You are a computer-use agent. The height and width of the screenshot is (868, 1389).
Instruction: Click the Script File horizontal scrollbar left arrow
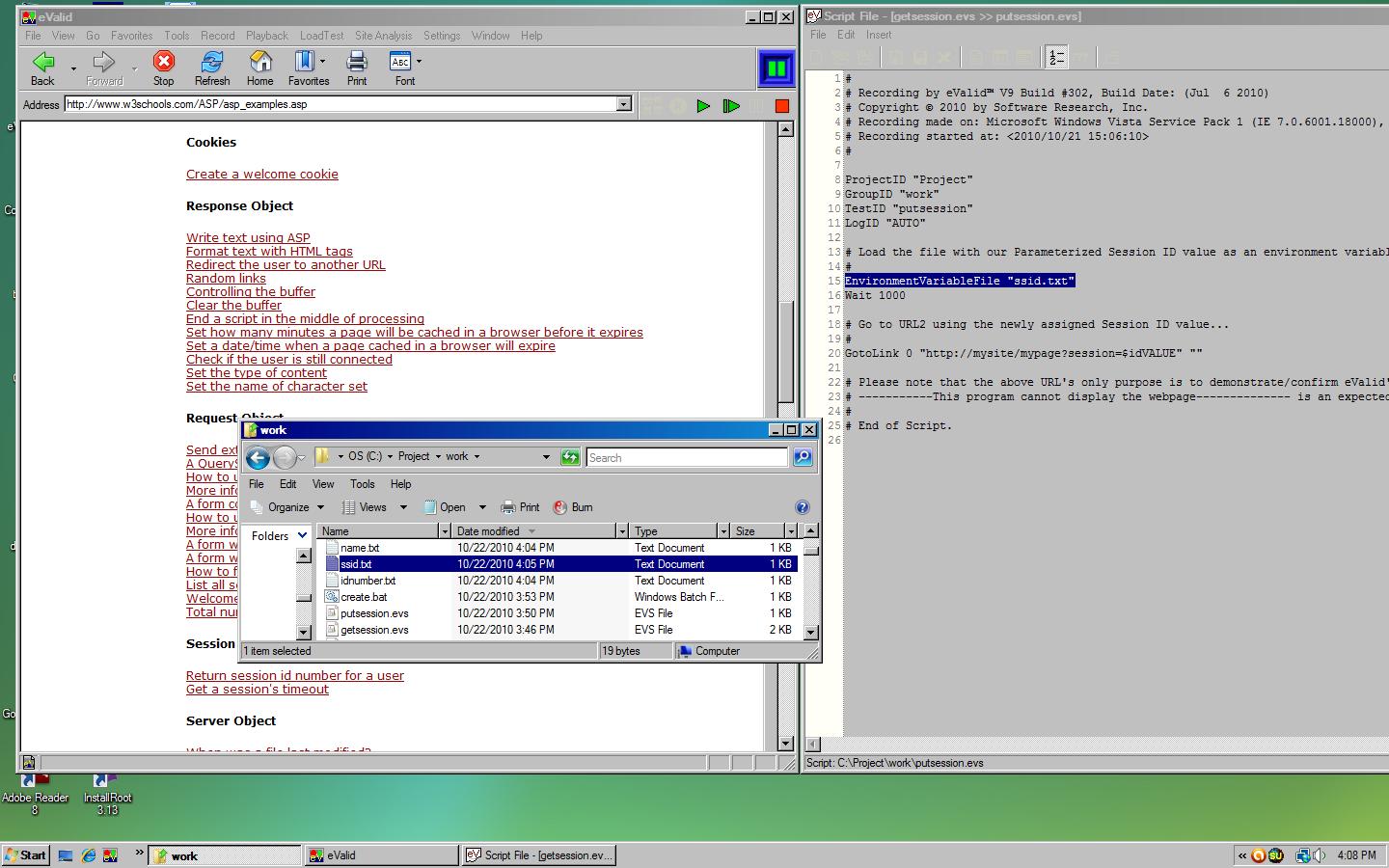pos(813,744)
